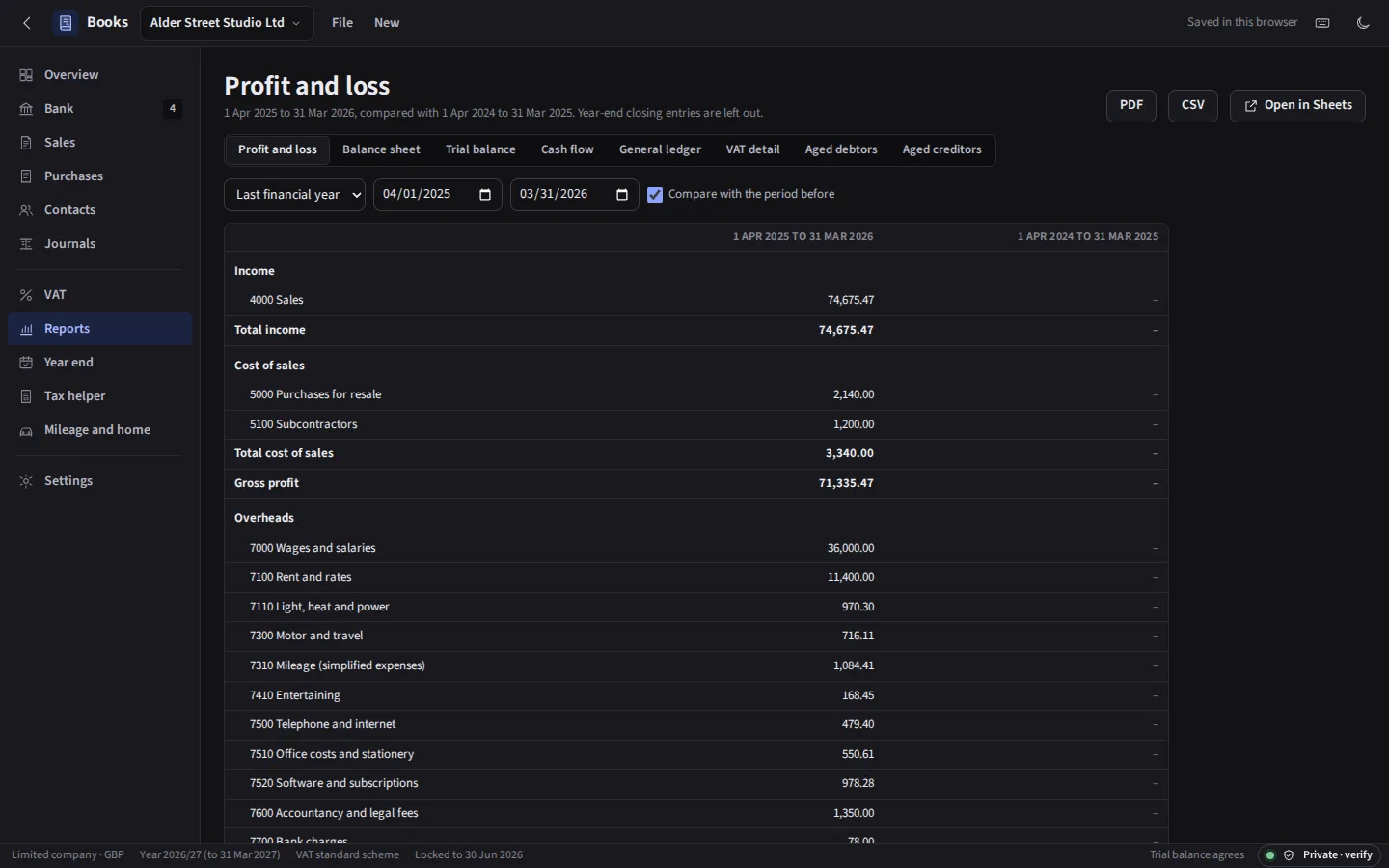
Task: Open VAT using the percent icon
Action: pyautogui.click(x=26, y=295)
